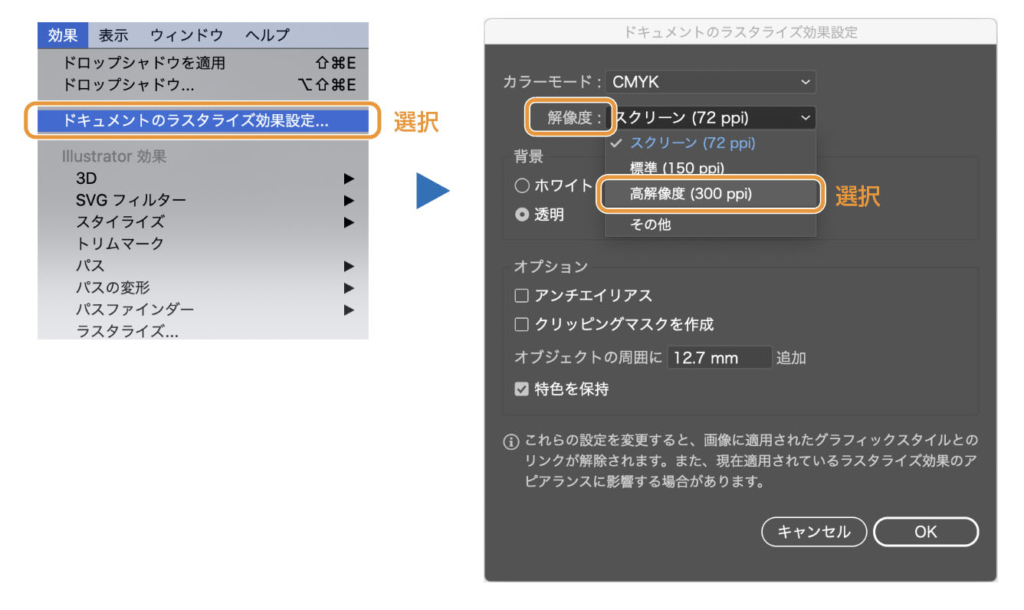The image size is (1024, 610).
Task: Open the ウィンドウ menu
Action: tap(187, 35)
